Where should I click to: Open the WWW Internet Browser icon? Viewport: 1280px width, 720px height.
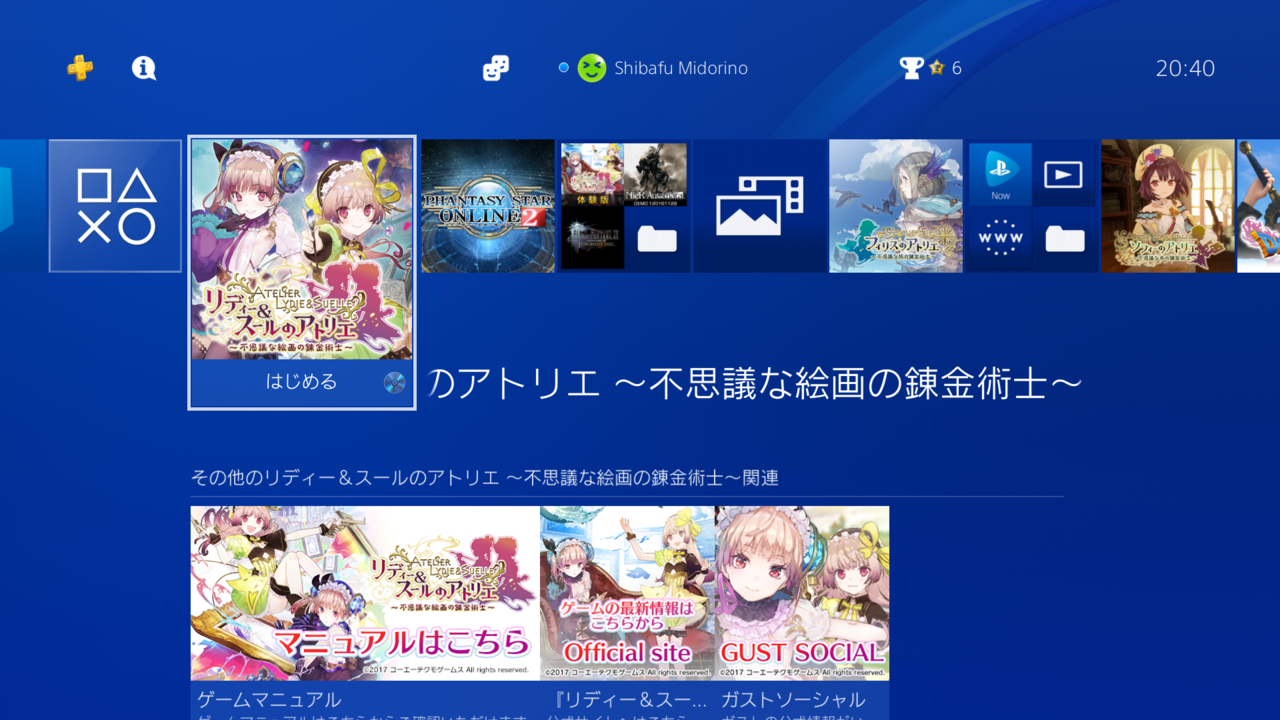(1000, 238)
